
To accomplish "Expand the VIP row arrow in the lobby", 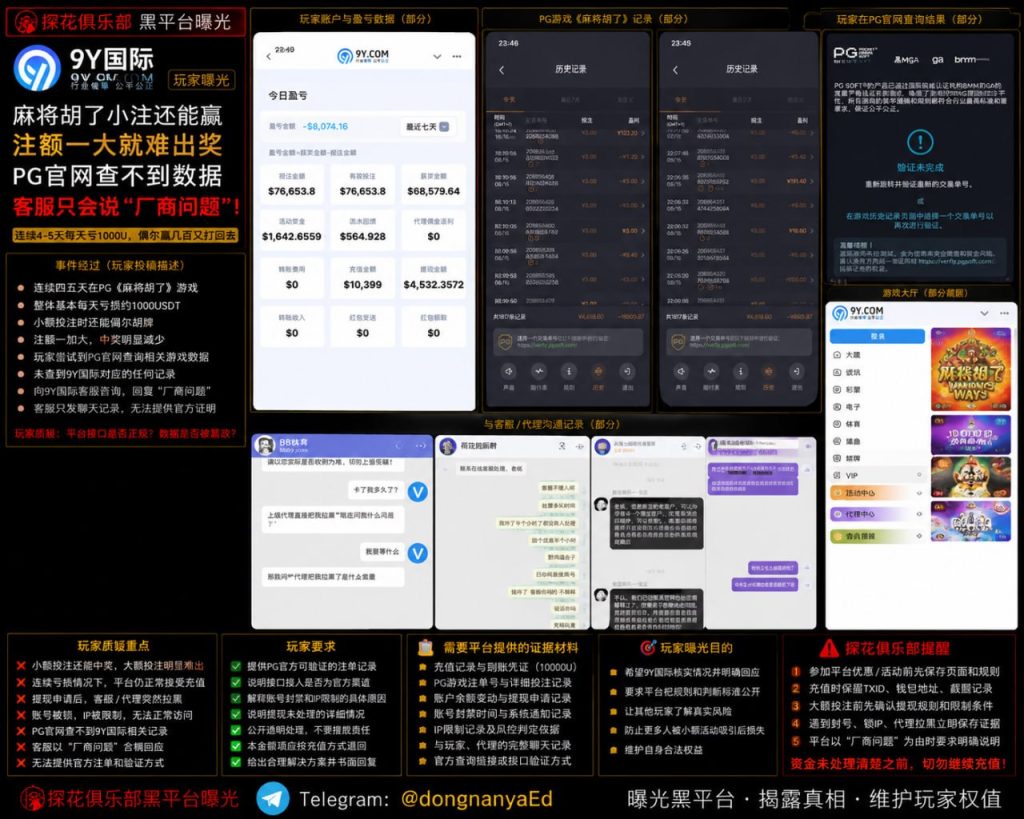I will tap(918, 475).
